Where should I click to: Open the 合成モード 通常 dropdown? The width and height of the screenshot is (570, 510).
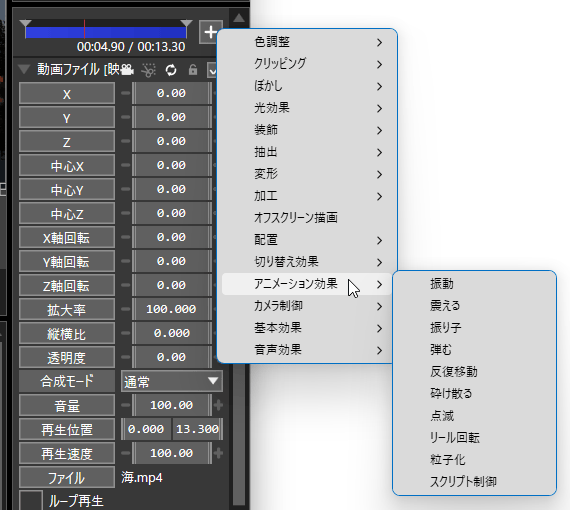coord(172,381)
